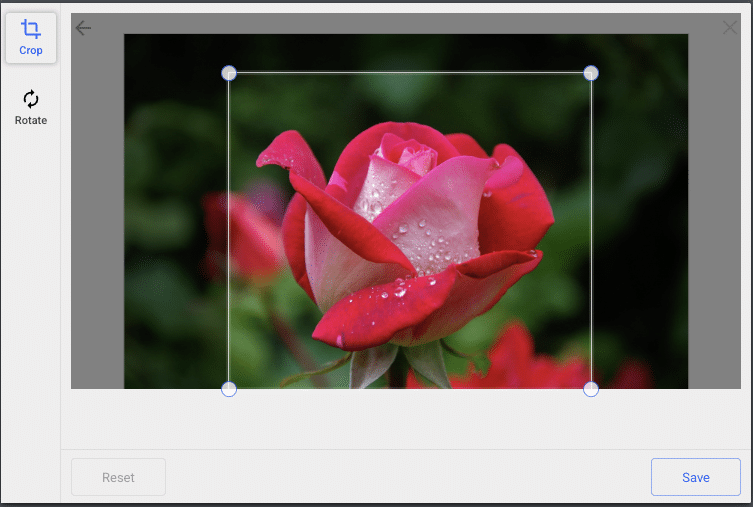The height and width of the screenshot is (507, 753).
Task: Click the top-right crop handle
Action: [x=591, y=73]
